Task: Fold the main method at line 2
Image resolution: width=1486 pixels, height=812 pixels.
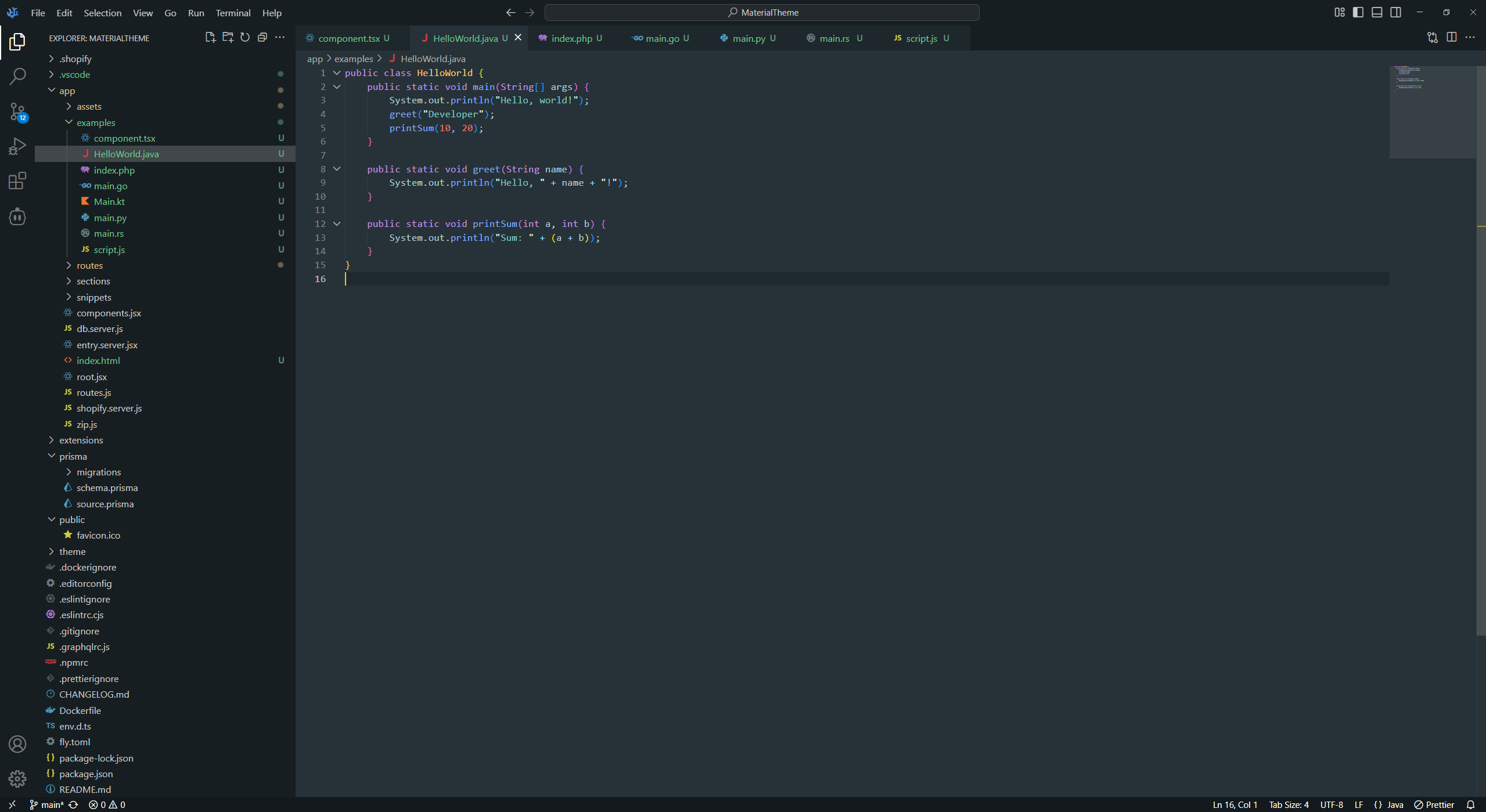Action: (337, 86)
